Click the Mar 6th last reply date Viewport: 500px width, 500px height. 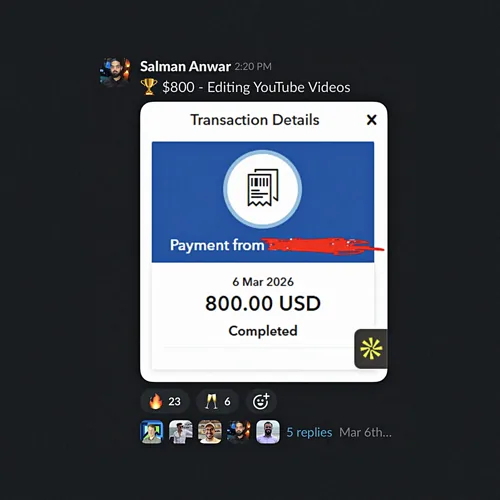click(365, 432)
